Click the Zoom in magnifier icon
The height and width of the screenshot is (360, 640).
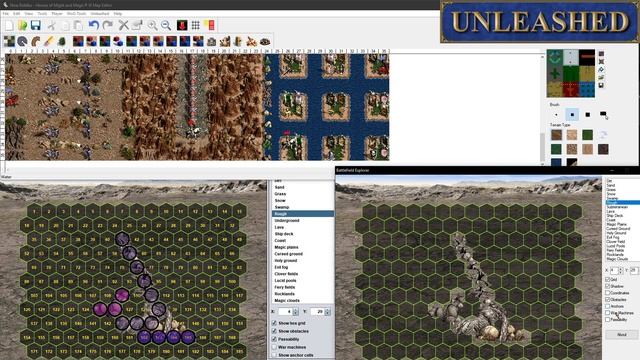(152, 25)
